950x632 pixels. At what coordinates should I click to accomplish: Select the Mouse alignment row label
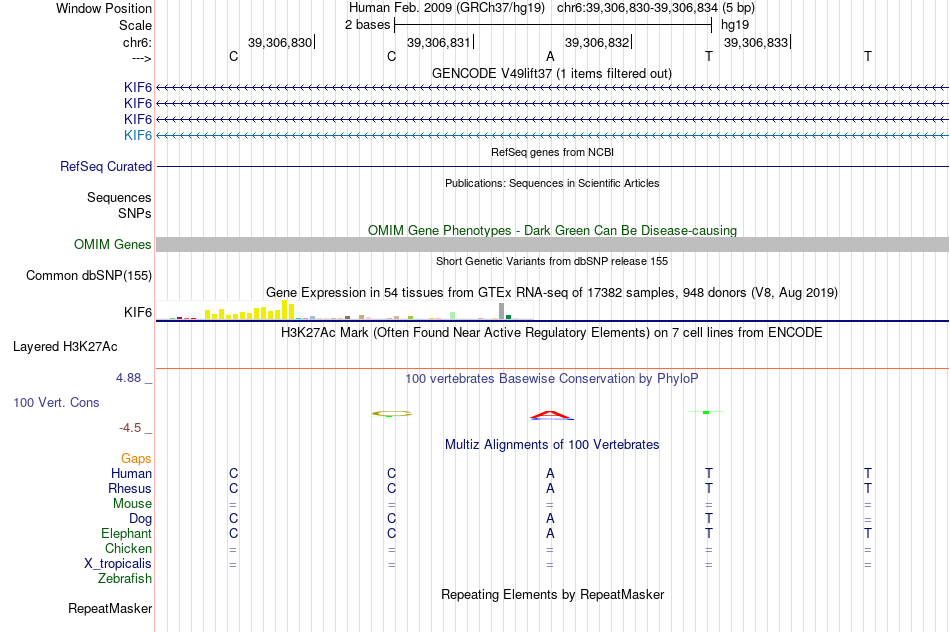132,504
